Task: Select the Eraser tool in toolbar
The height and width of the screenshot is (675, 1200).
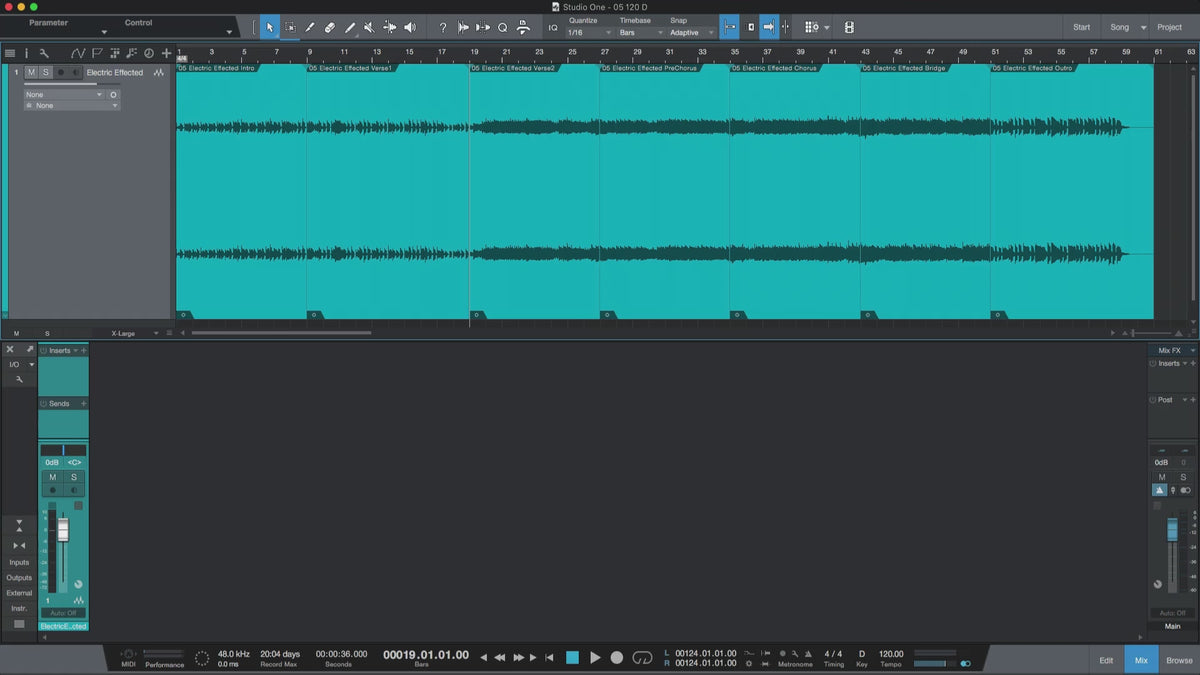Action: pyautogui.click(x=330, y=27)
